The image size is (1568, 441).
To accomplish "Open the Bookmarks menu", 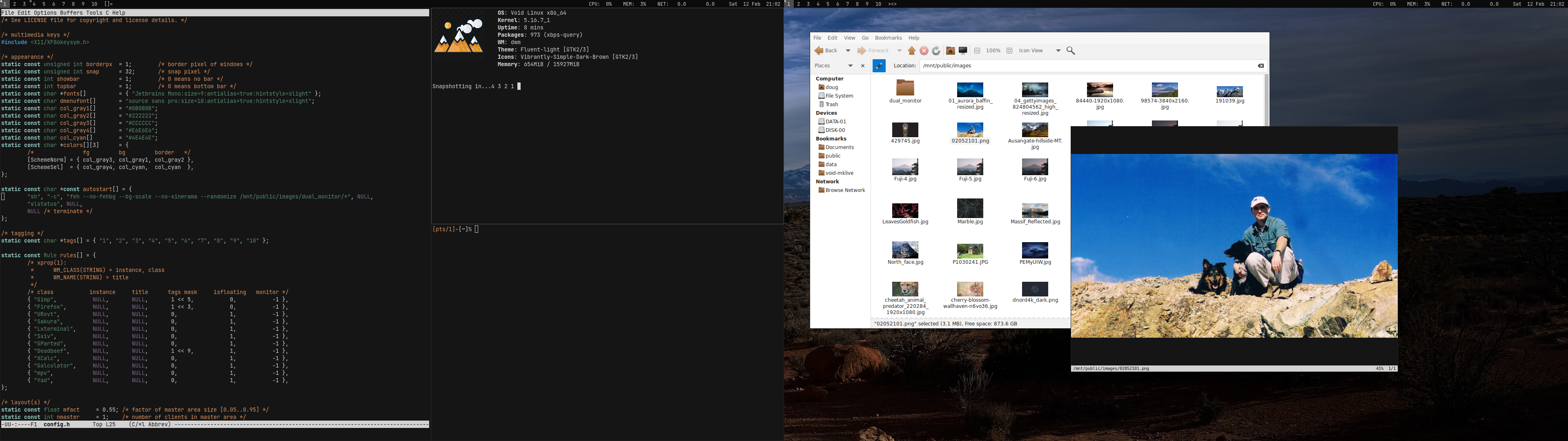I will tap(888, 38).
